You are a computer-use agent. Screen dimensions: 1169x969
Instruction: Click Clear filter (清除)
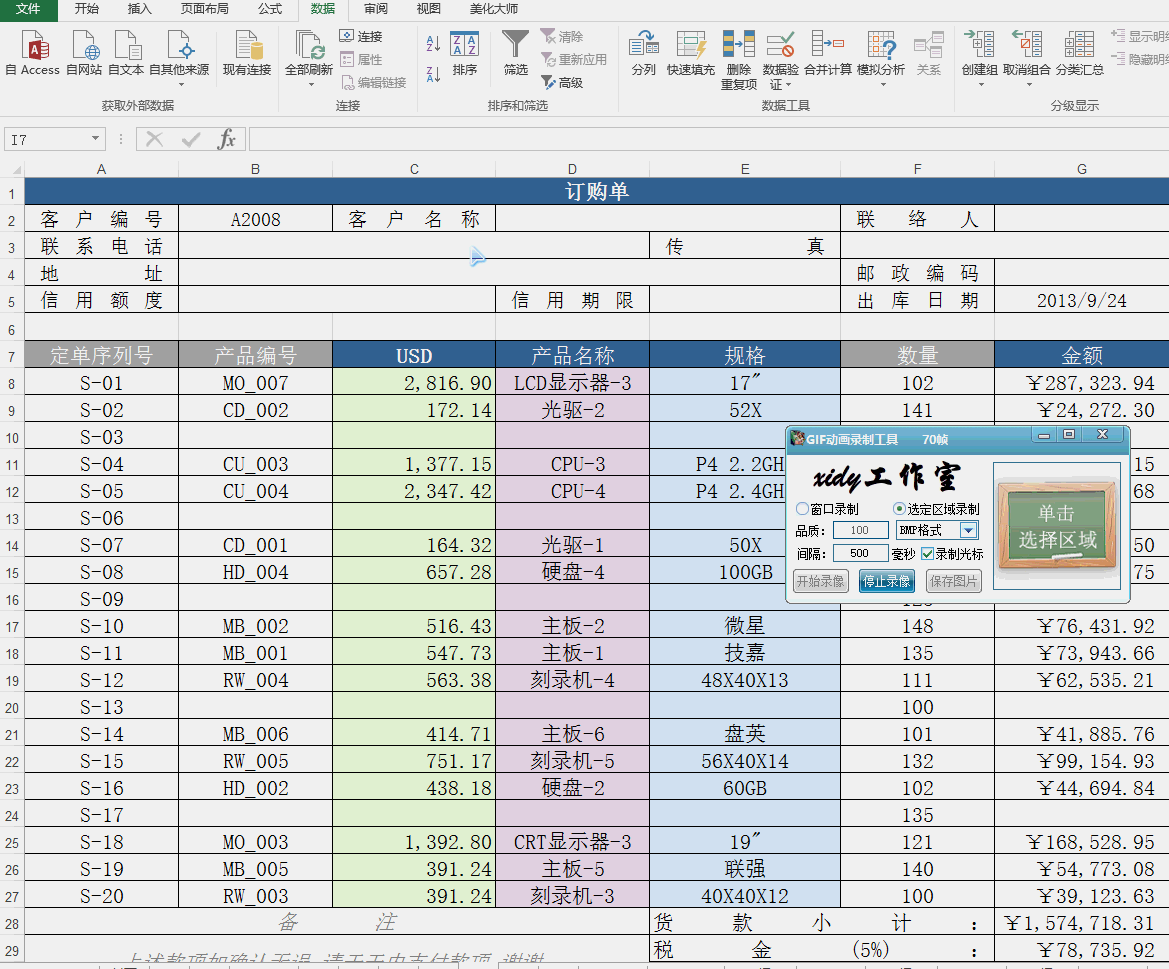pyautogui.click(x=562, y=36)
